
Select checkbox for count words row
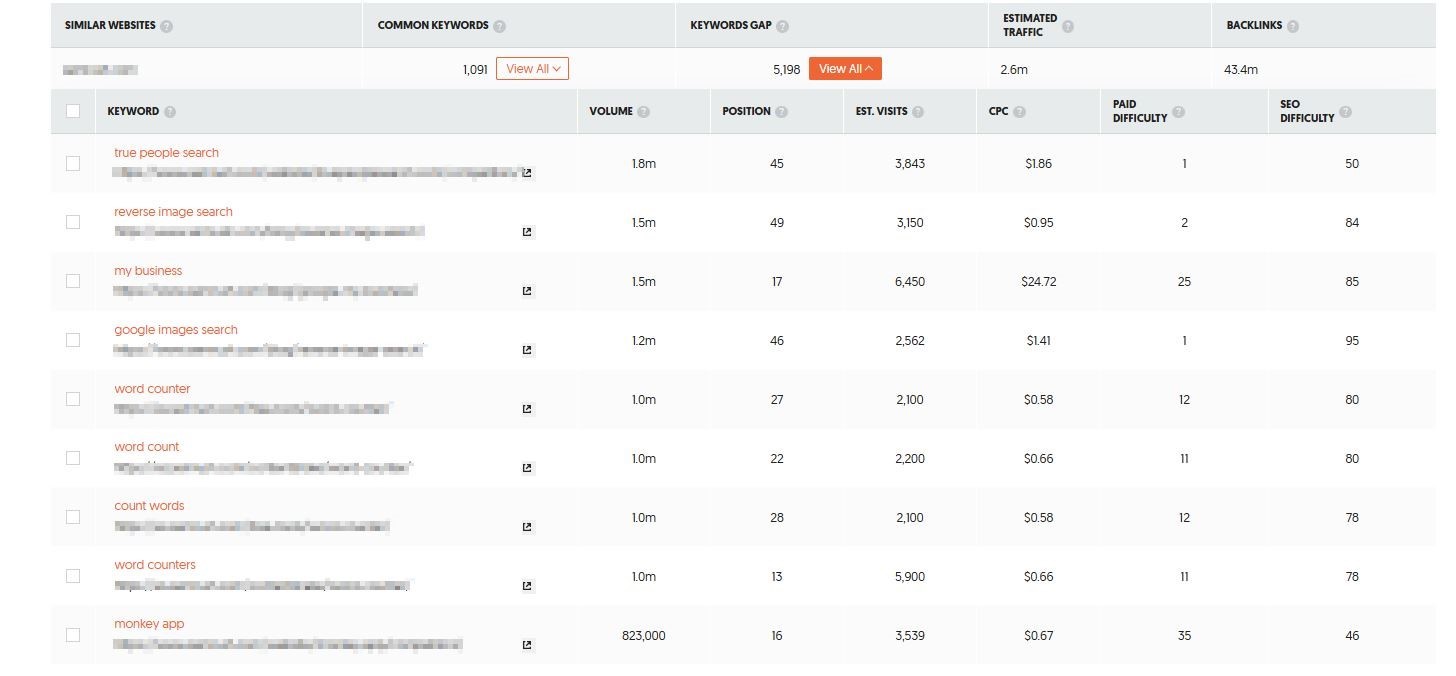point(73,517)
